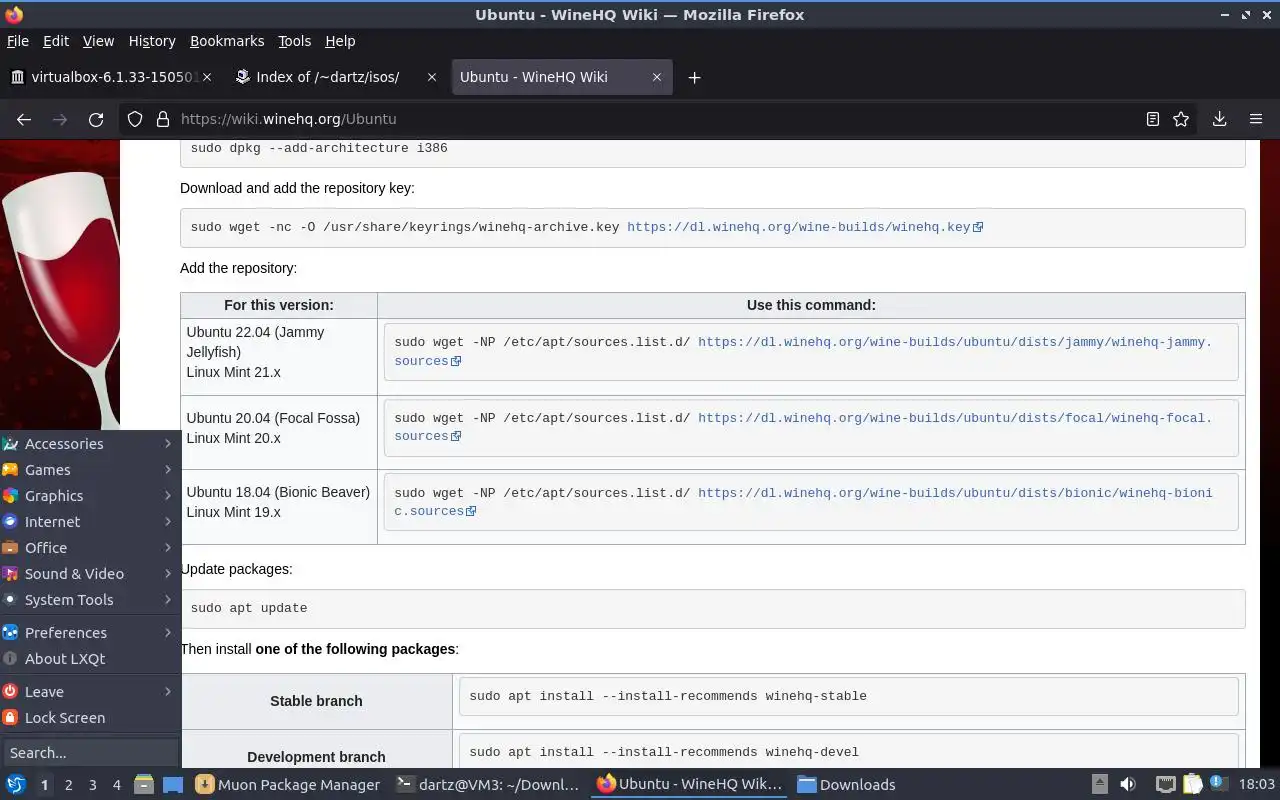Switch to dartz@VM3 terminal window

click(x=488, y=784)
